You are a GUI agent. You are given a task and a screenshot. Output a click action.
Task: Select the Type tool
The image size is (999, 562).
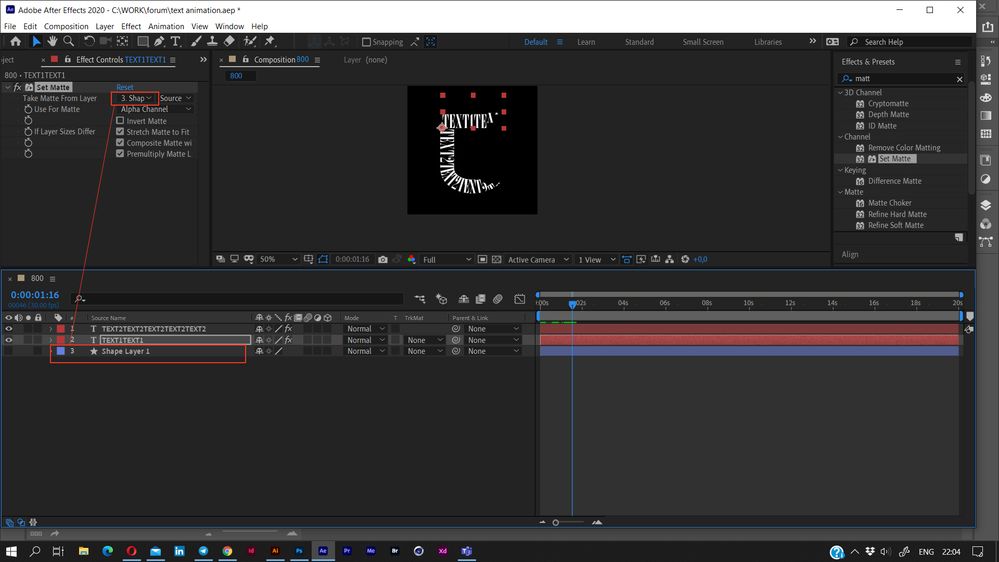pos(177,42)
